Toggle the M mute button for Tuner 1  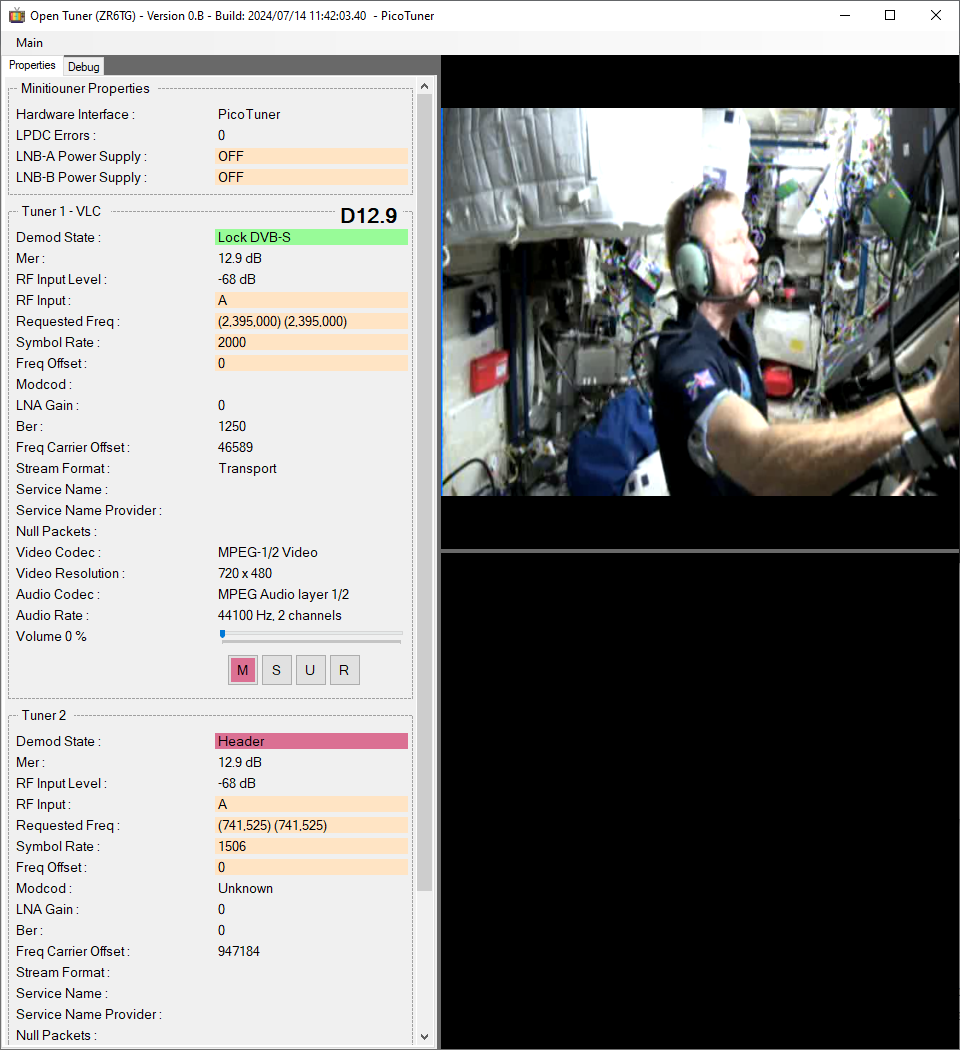243,670
